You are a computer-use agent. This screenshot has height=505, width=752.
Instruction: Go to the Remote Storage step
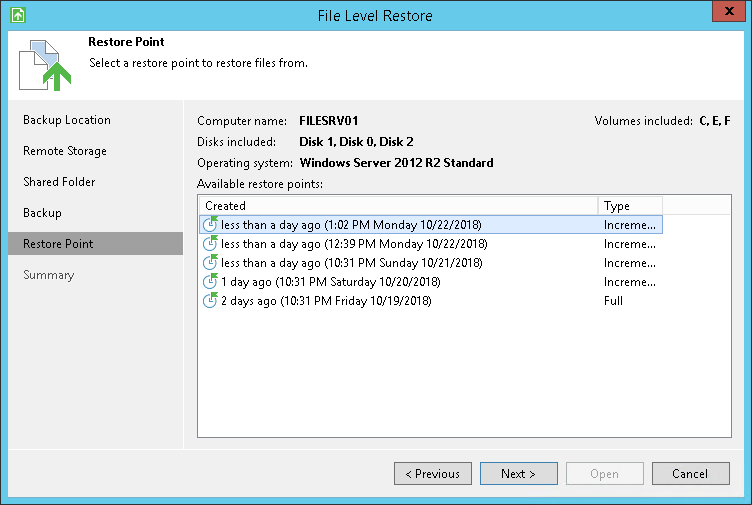(65, 151)
